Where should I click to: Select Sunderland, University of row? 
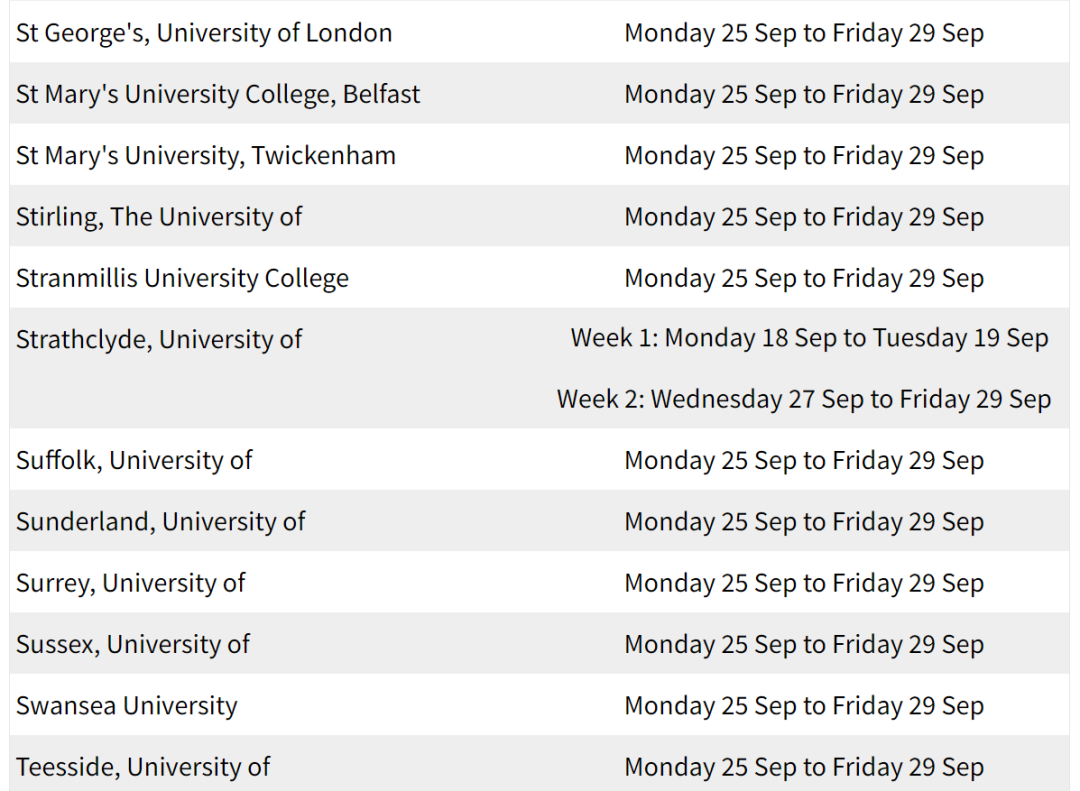click(x=539, y=521)
